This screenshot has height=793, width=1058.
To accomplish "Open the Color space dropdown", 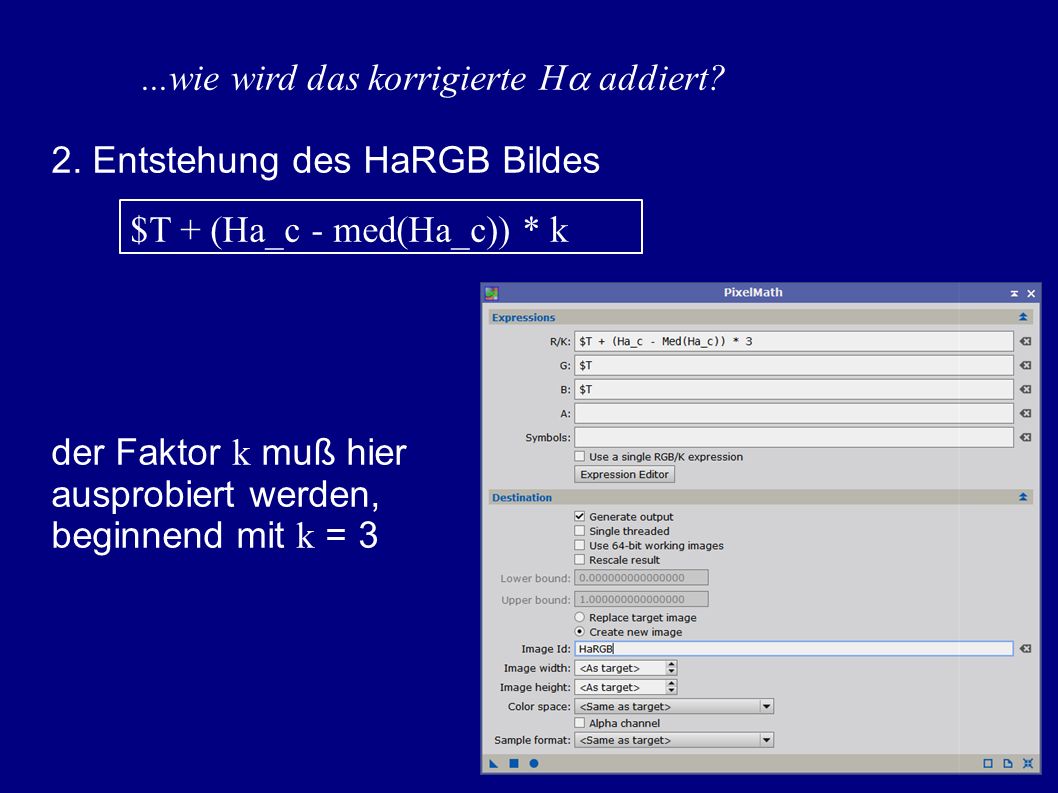I will pos(674,707).
